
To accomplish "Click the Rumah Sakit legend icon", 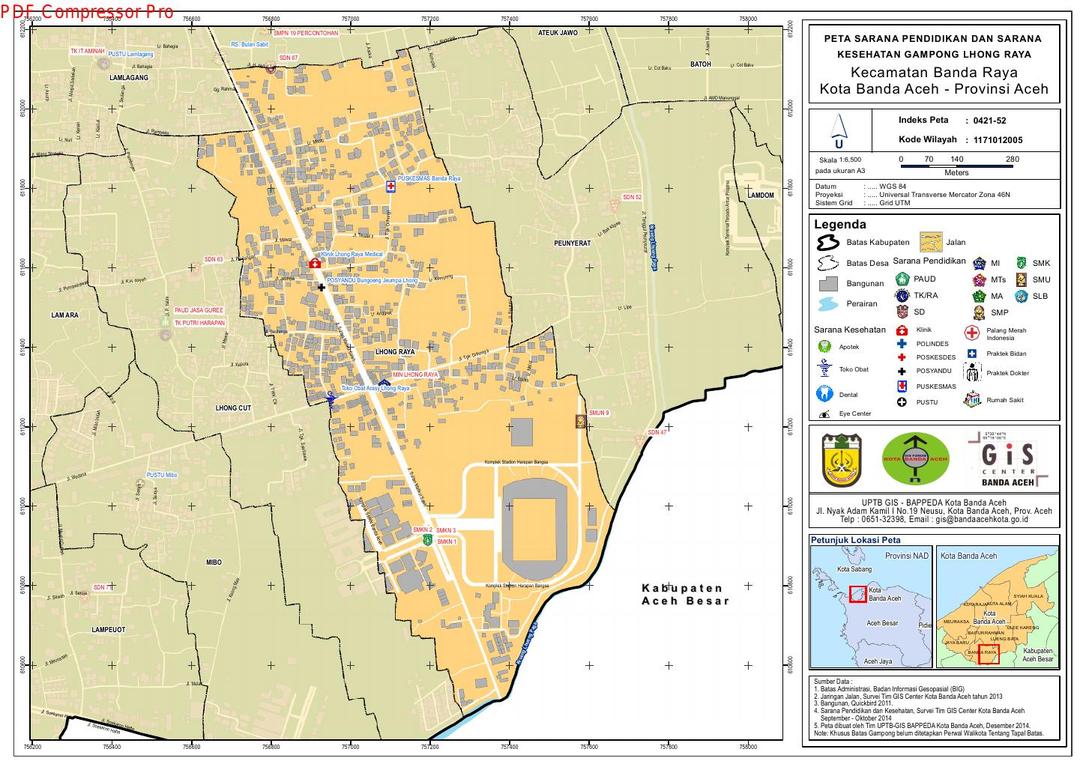I will [x=971, y=399].
